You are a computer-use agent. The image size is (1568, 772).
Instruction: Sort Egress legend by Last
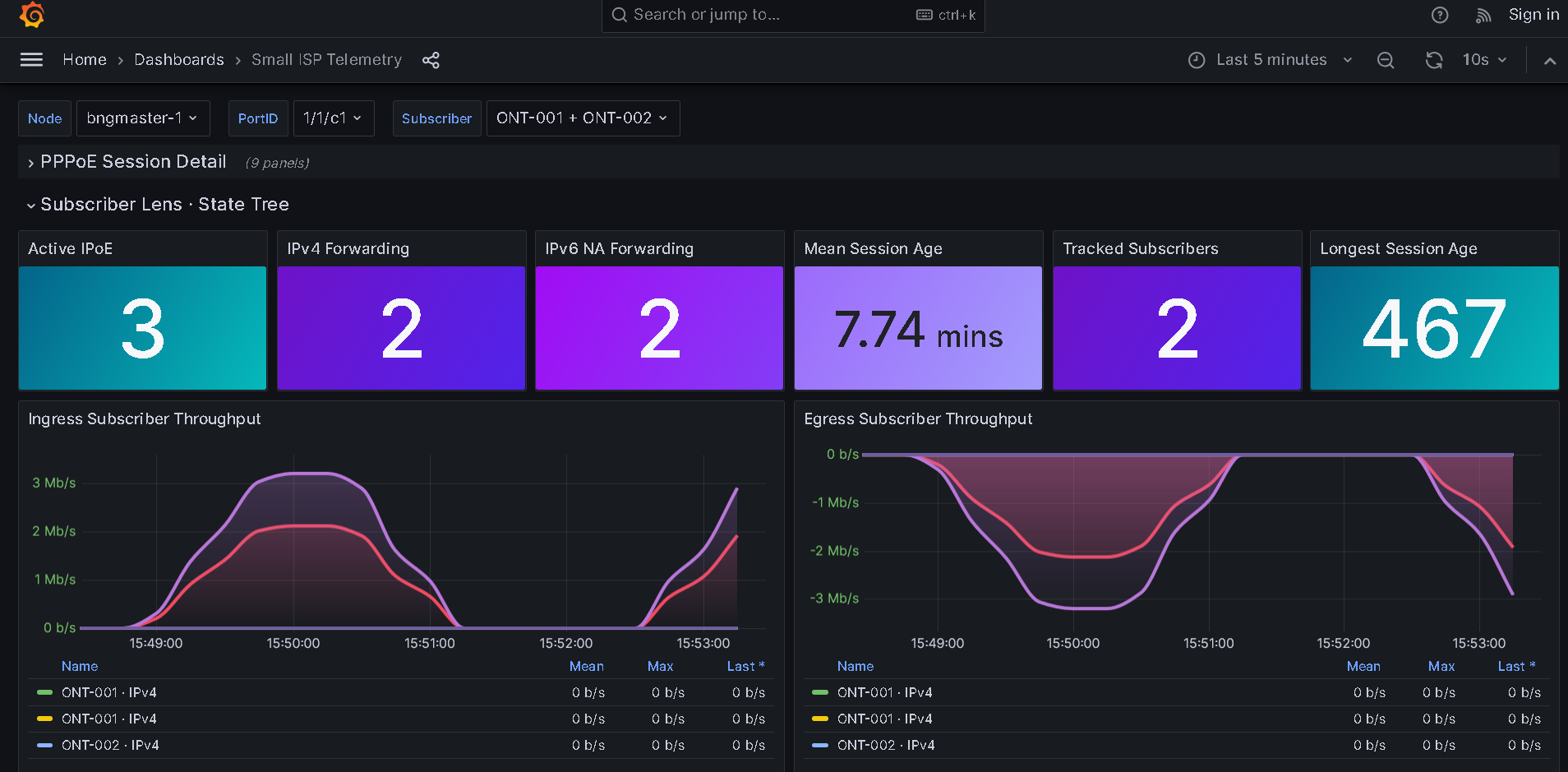point(1516,666)
